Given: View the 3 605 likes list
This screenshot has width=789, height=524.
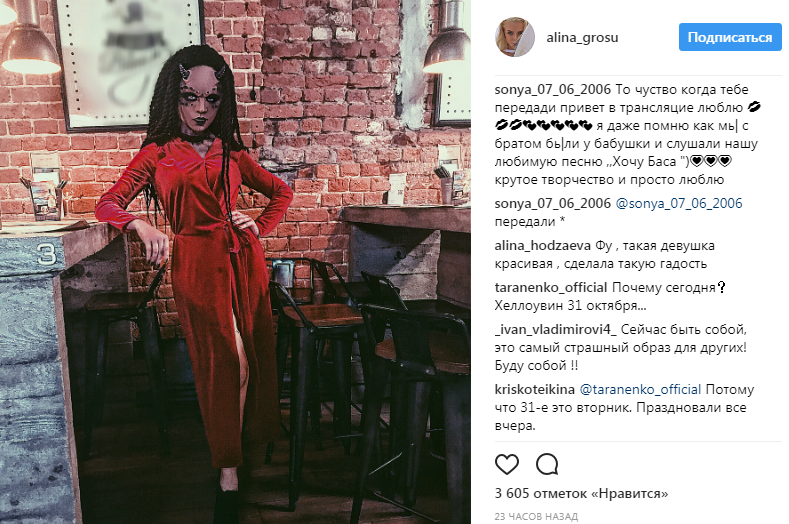Looking at the screenshot, I should click(581, 493).
